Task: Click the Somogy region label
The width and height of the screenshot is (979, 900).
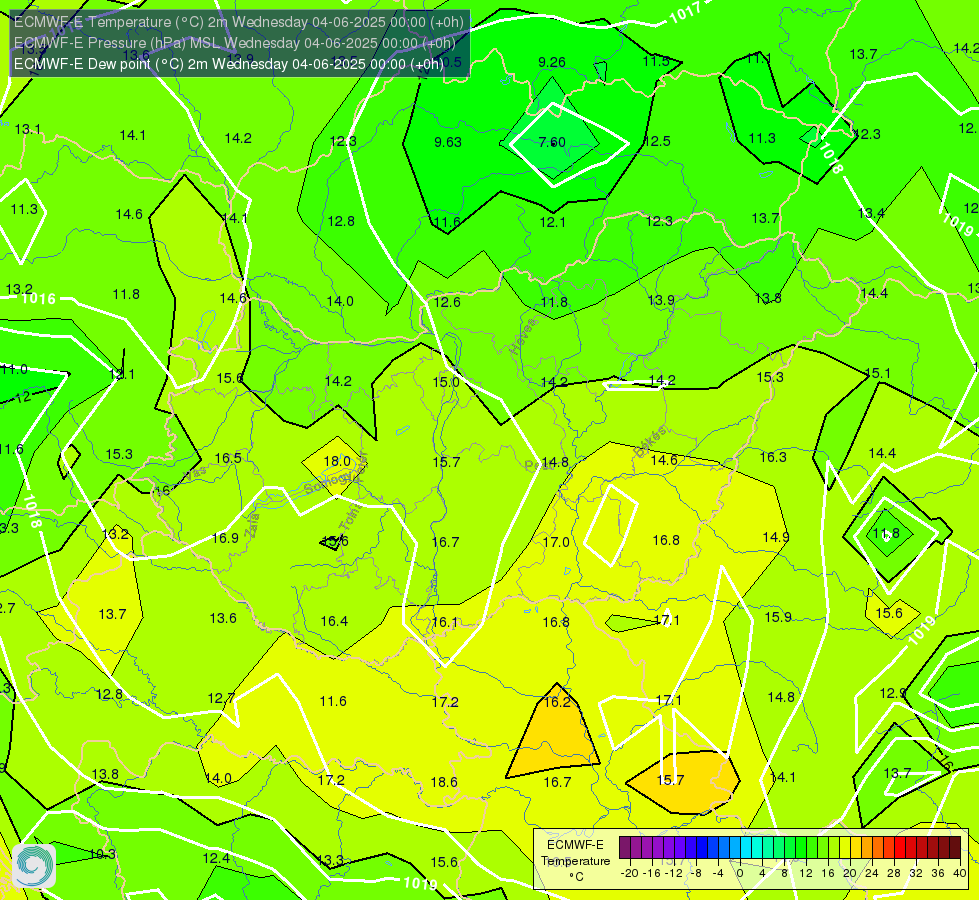Action: (x=327, y=483)
